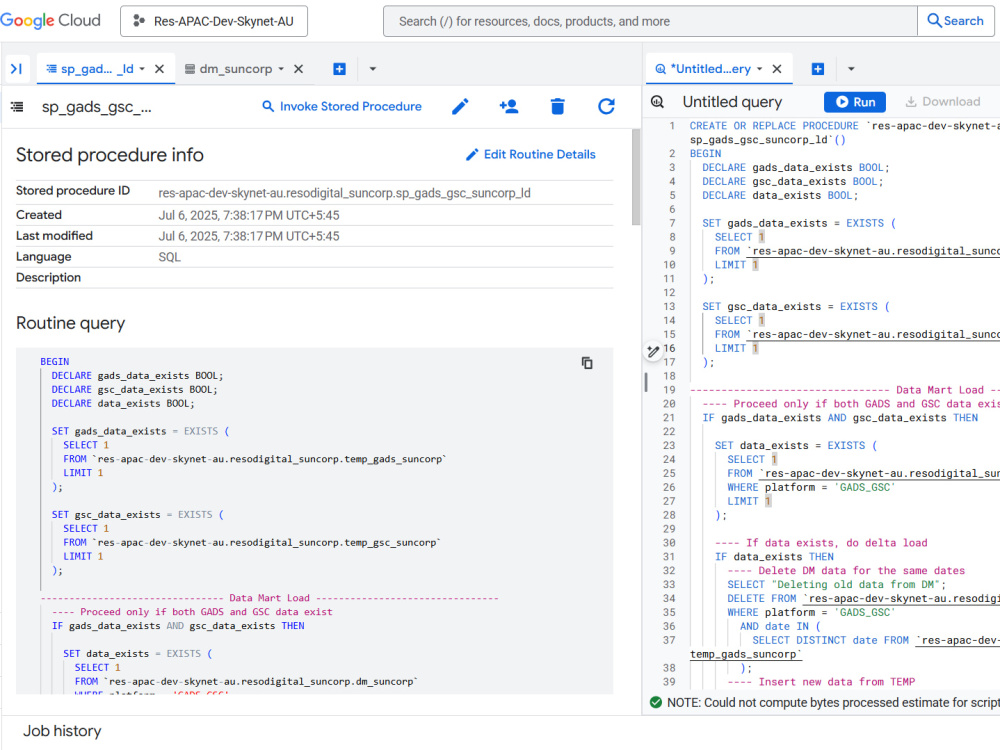Click the refresh icon

click(607, 107)
